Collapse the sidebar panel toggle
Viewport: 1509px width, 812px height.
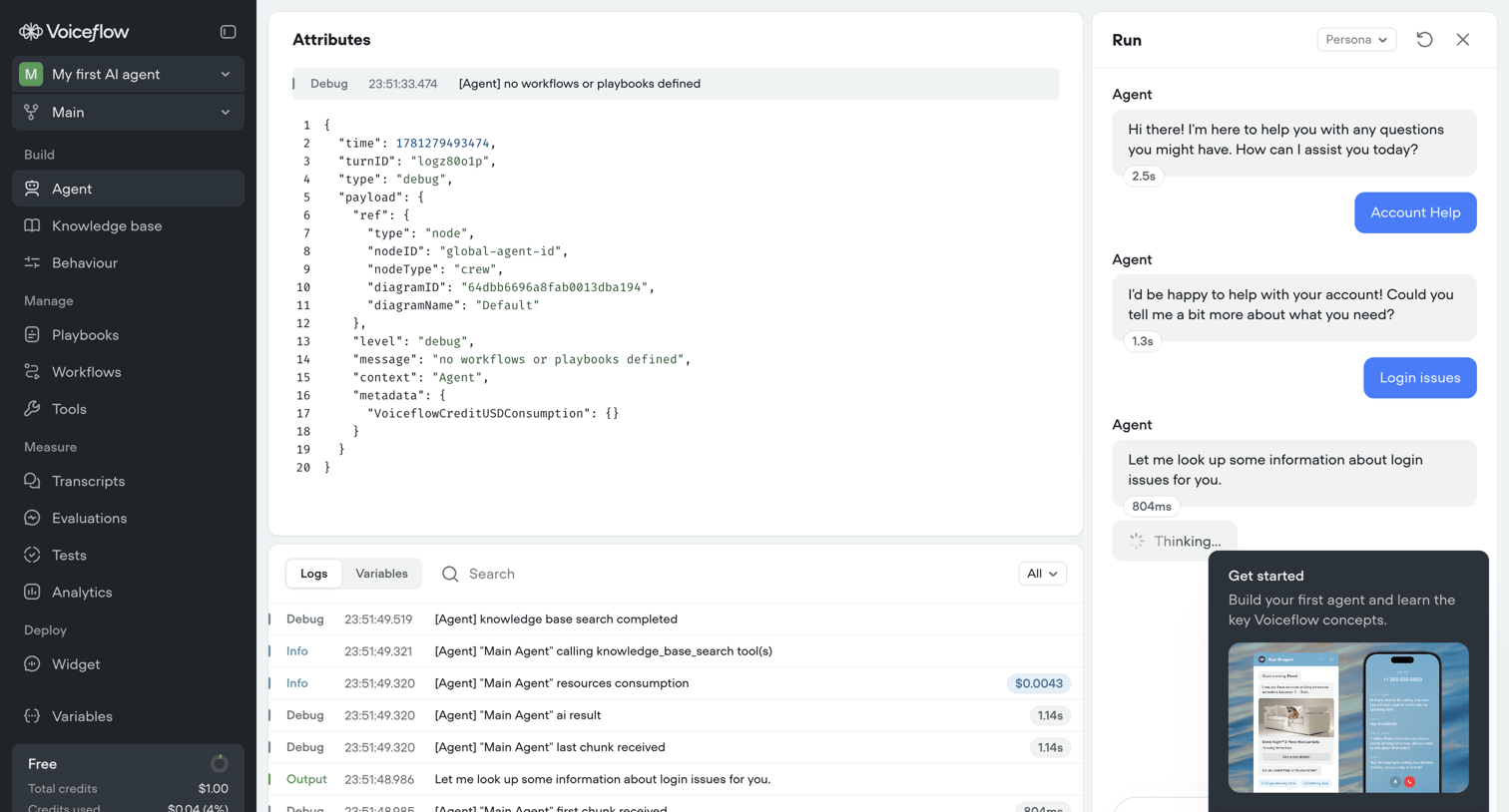(x=228, y=32)
